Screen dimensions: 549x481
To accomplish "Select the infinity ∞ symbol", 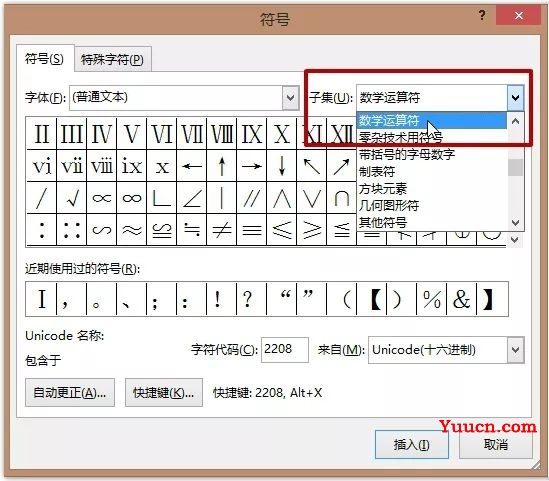I will [x=132, y=198].
